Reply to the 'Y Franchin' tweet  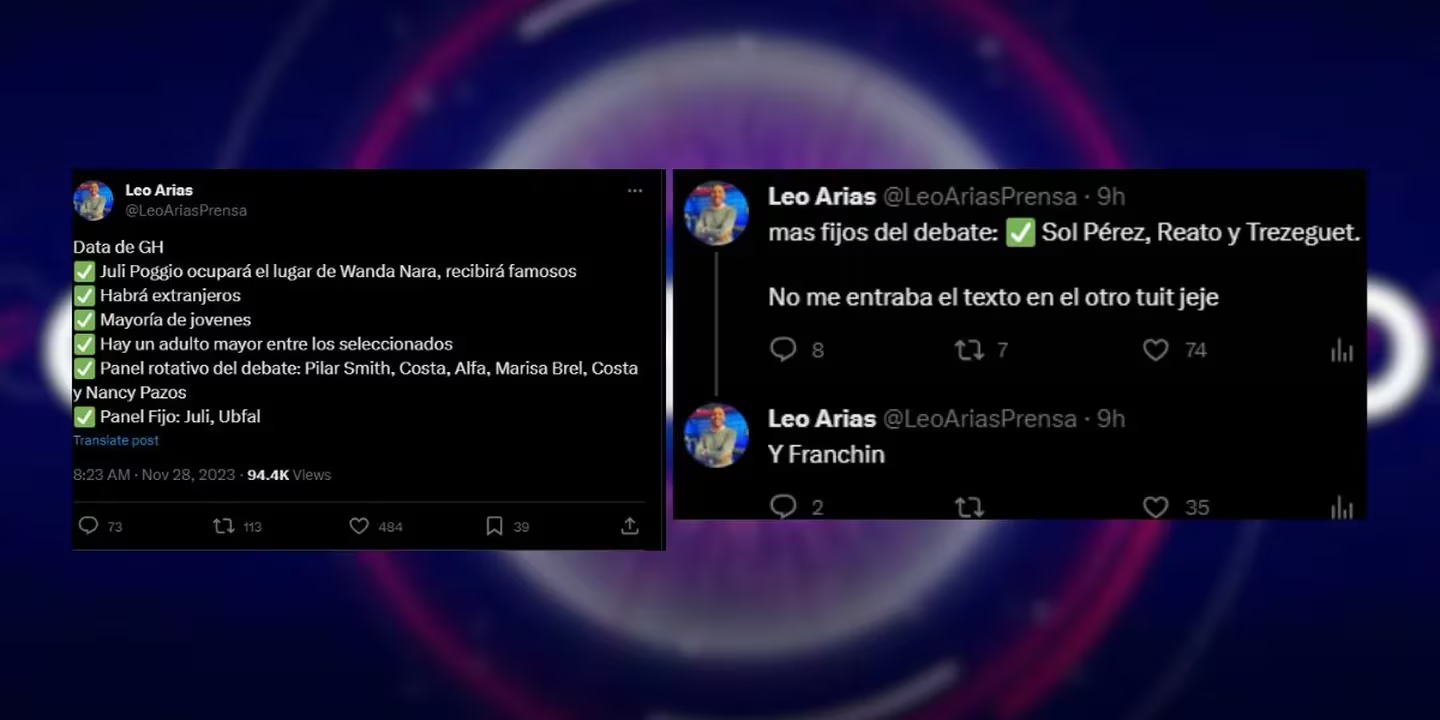click(783, 507)
